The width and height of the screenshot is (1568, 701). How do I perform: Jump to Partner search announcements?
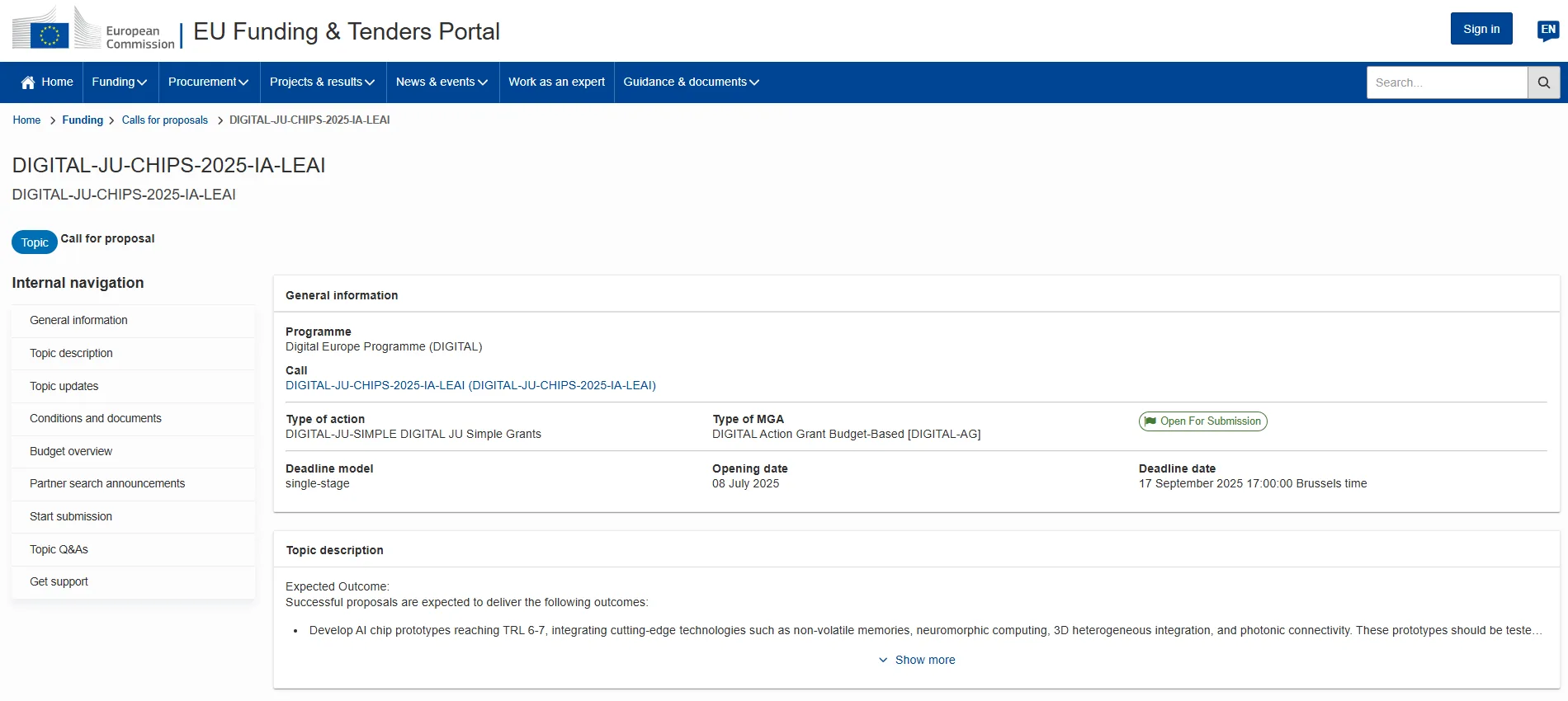[133, 484]
